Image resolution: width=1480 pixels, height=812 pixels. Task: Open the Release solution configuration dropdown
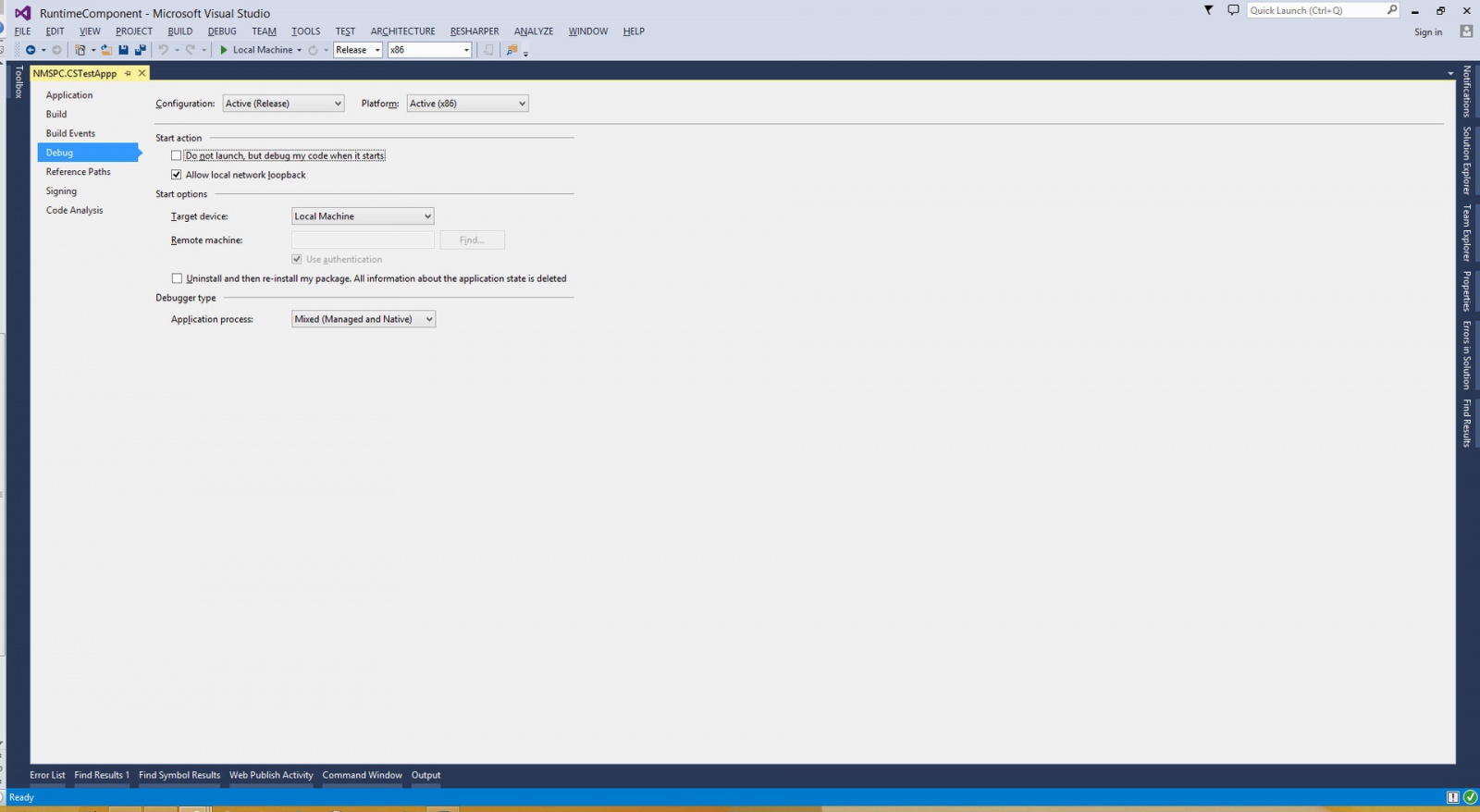point(358,50)
